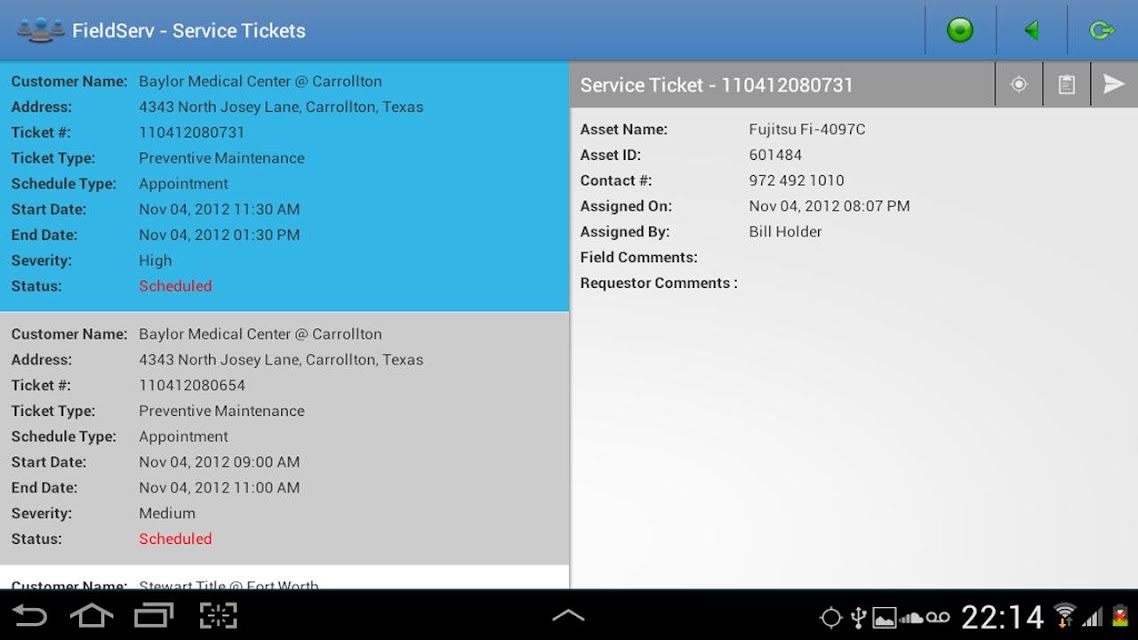The height and width of the screenshot is (640, 1138).
Task: Tap the voicemail status icon
Action: click(x=938, y=618)
